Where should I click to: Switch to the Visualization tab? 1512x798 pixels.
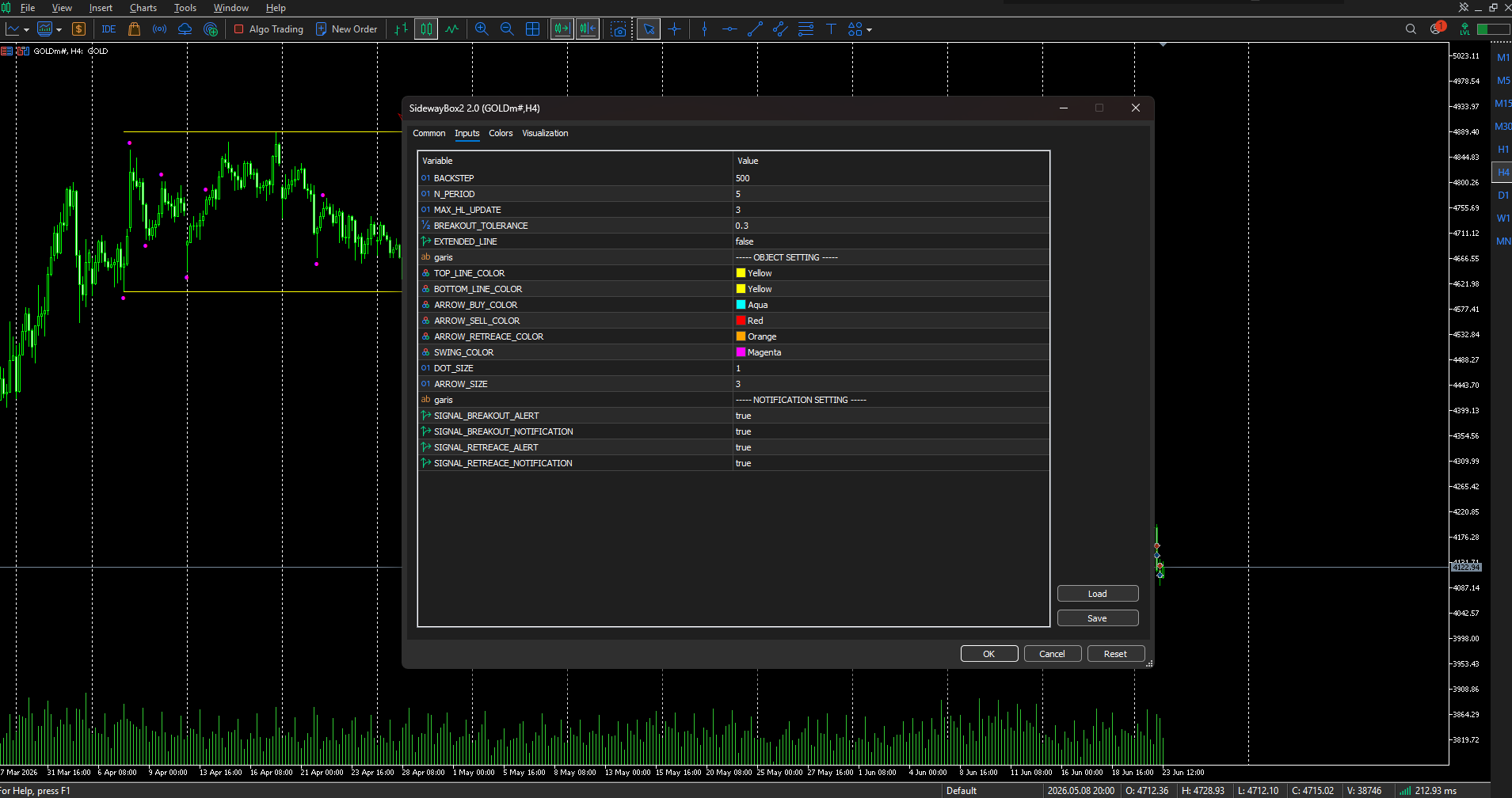click(545, 133)
